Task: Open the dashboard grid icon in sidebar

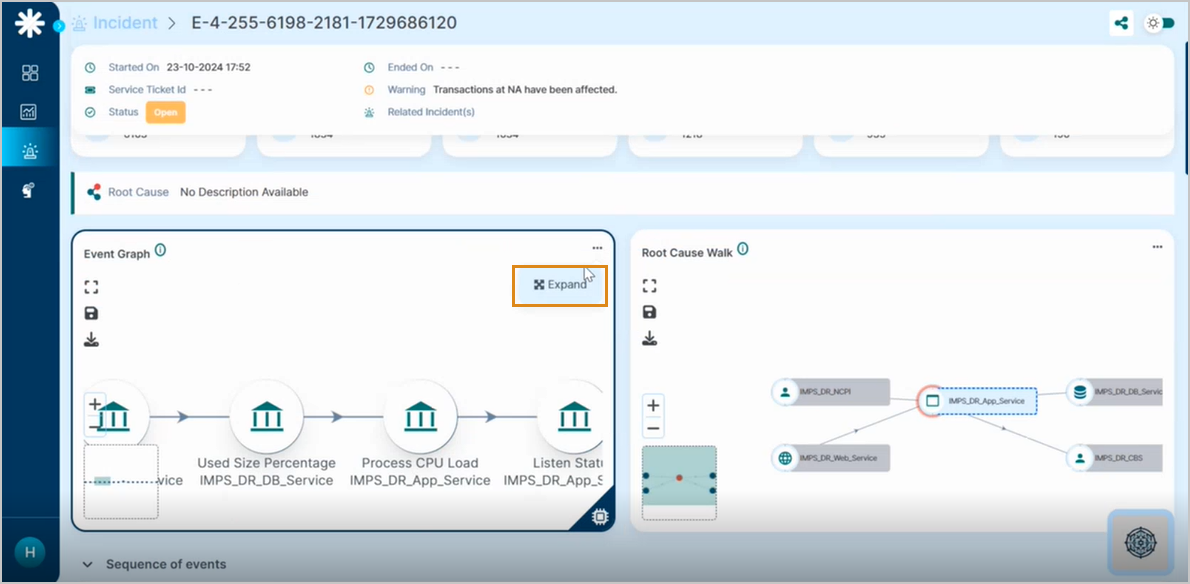Action: [x=29, y=73]
